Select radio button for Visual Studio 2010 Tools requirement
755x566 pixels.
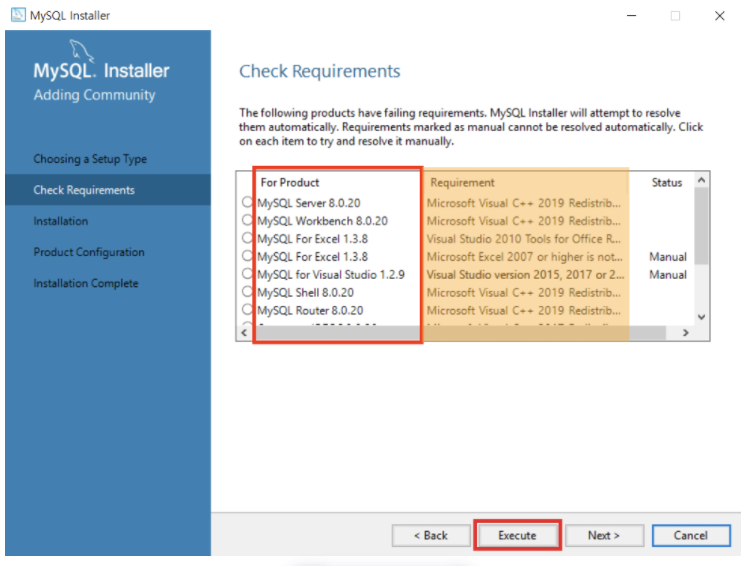pyautogui.click(x=247, y=238)
